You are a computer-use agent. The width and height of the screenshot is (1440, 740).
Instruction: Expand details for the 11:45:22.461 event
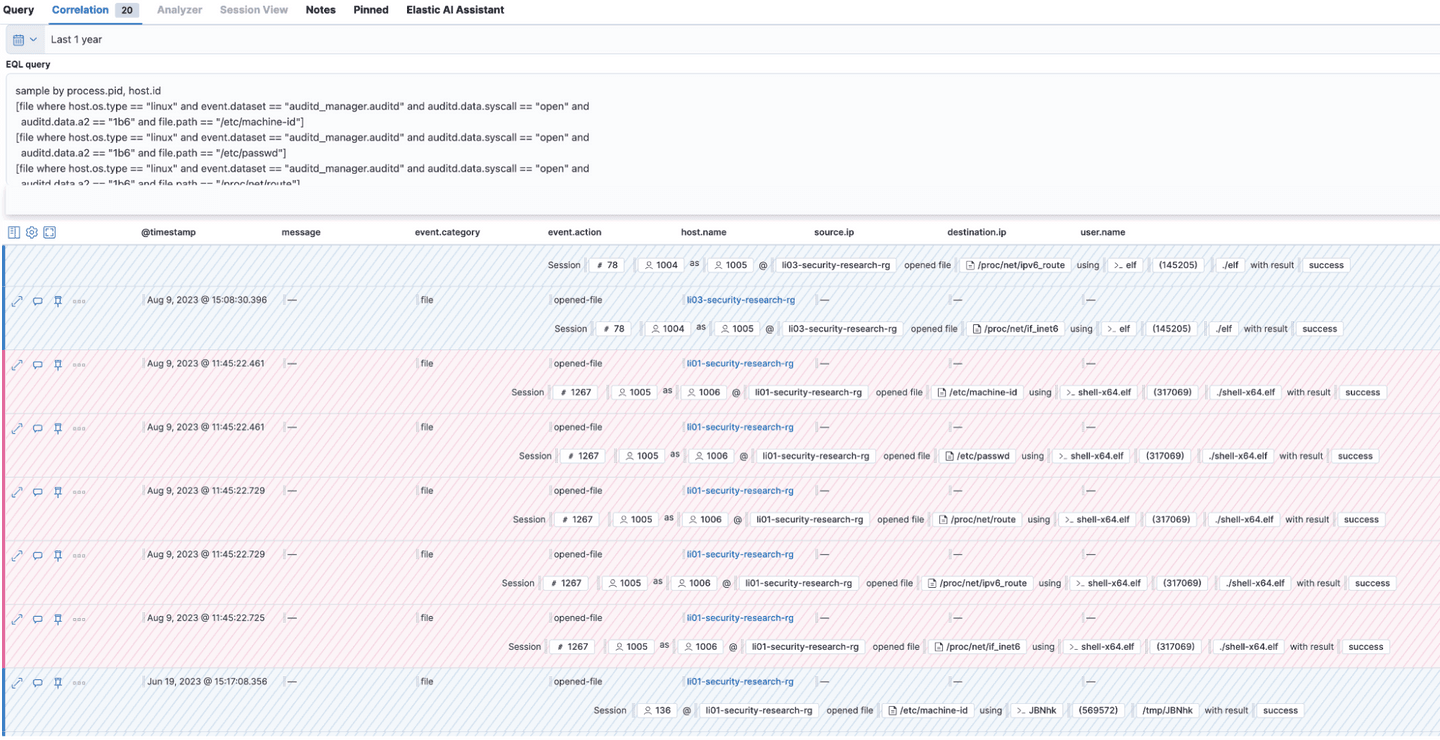point(17,364)
